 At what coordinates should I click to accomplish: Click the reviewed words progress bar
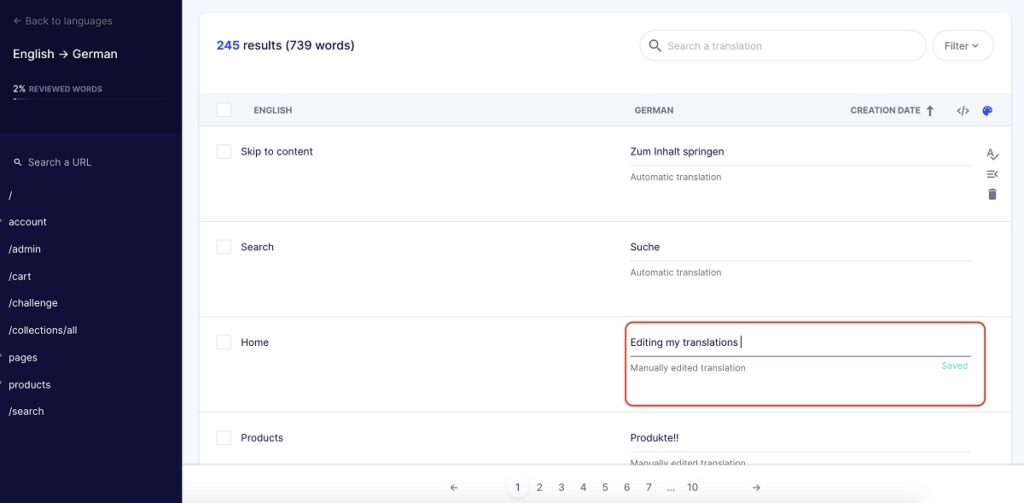click(x=90, y=100)
